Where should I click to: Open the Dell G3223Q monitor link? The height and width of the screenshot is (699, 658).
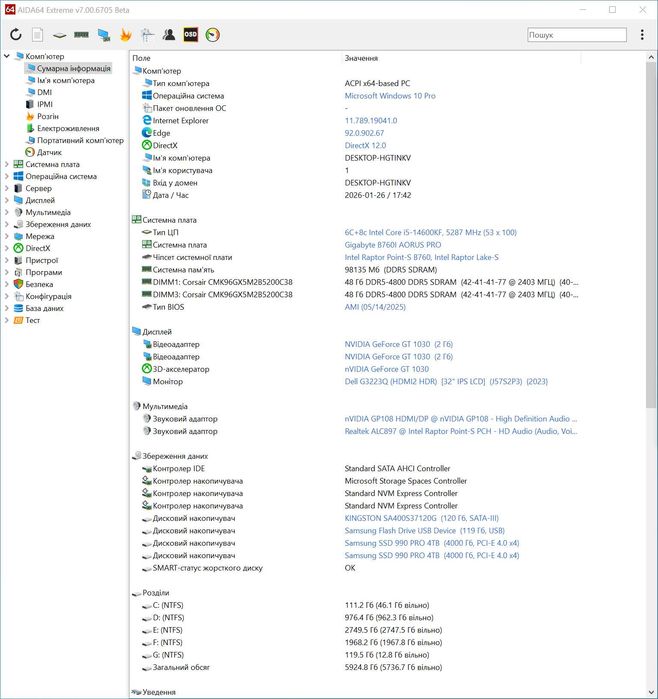(446, 382)
